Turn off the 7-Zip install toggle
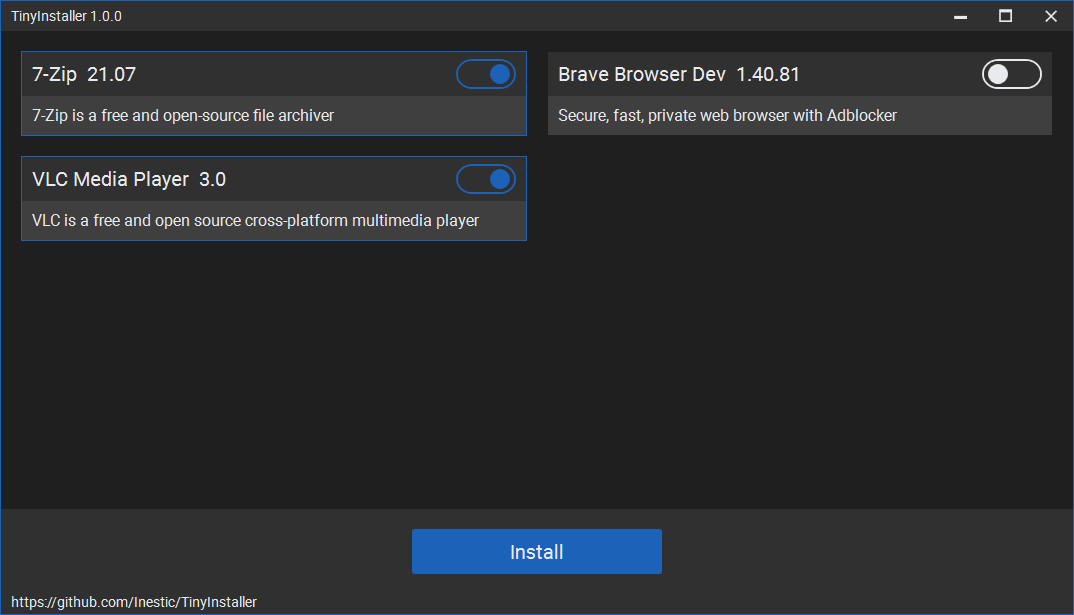Viewport: 1074px width, 615px height. 486,74
